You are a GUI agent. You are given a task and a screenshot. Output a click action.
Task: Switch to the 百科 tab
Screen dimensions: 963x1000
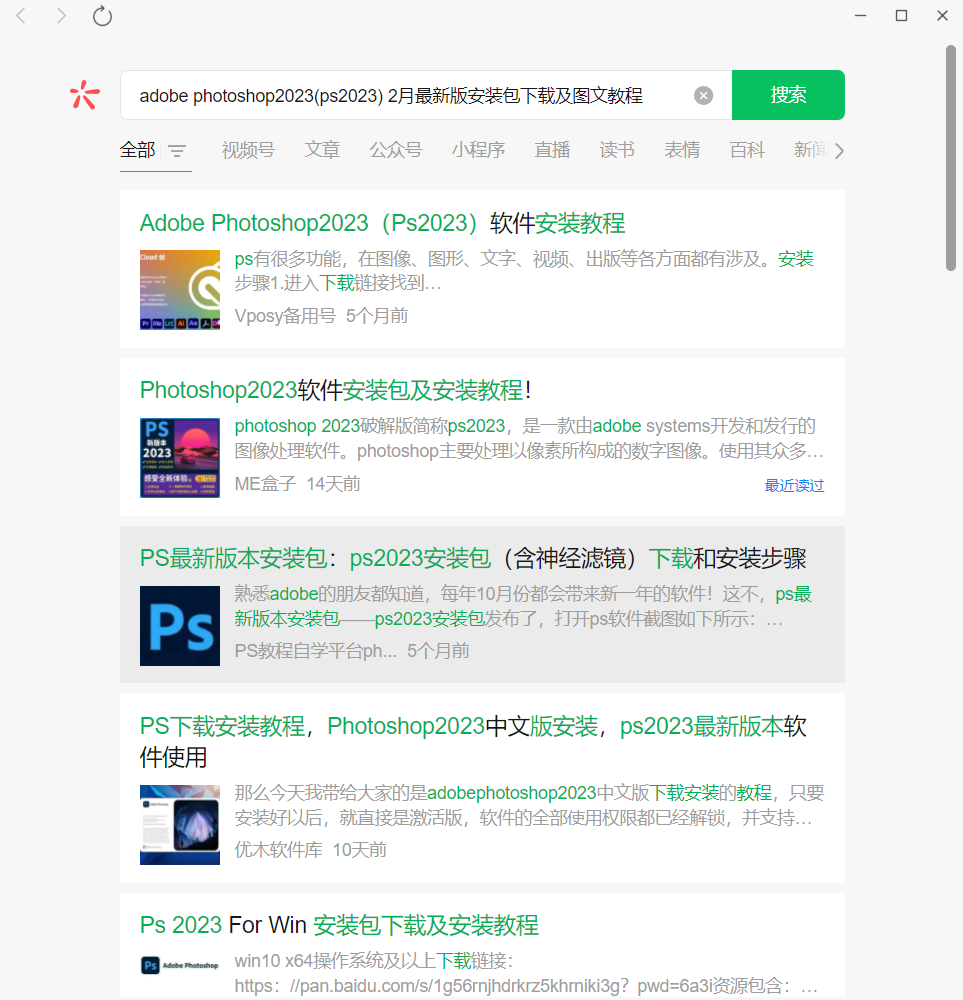747,151
